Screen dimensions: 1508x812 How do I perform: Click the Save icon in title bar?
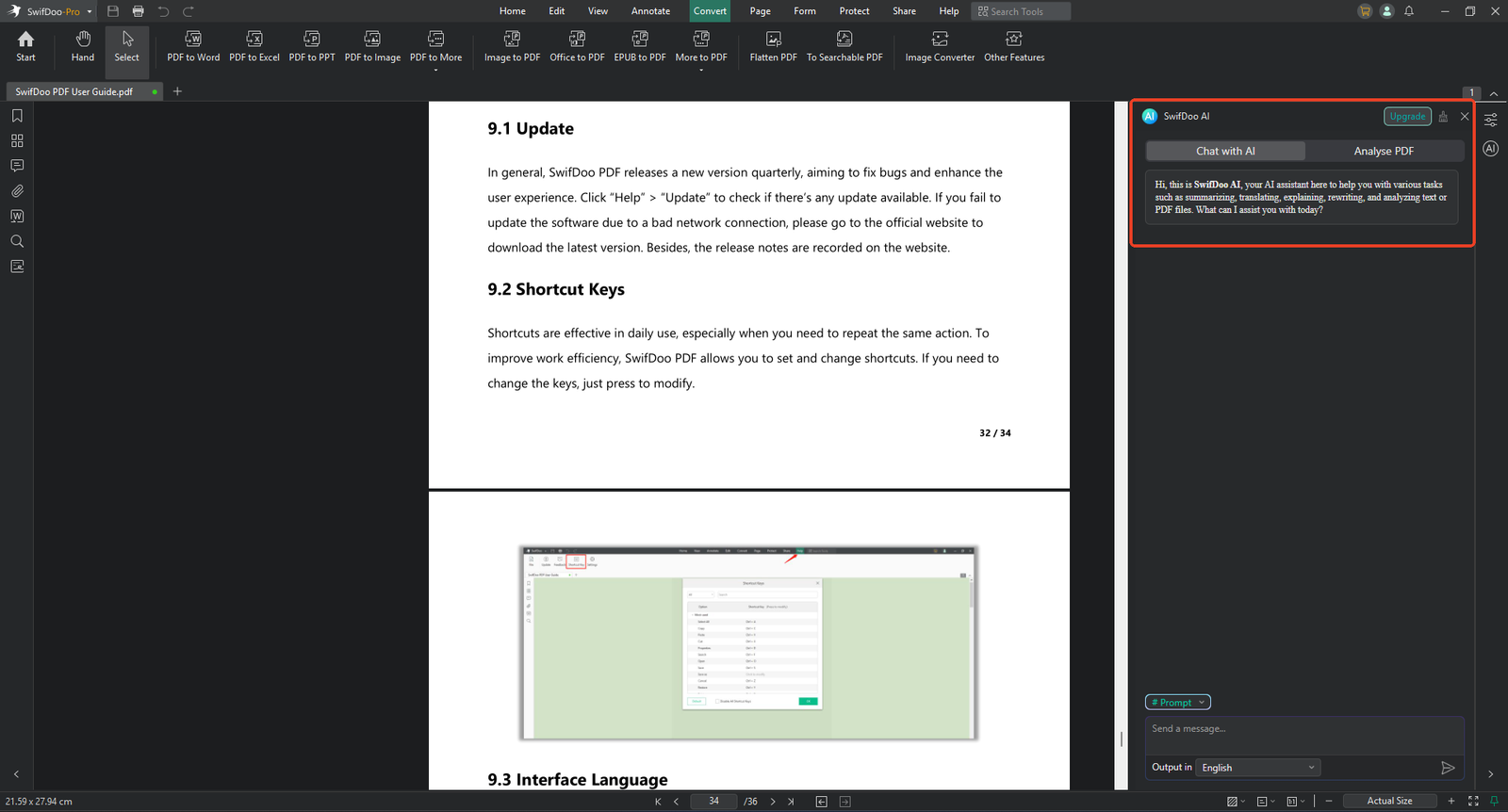pos(113,11)
